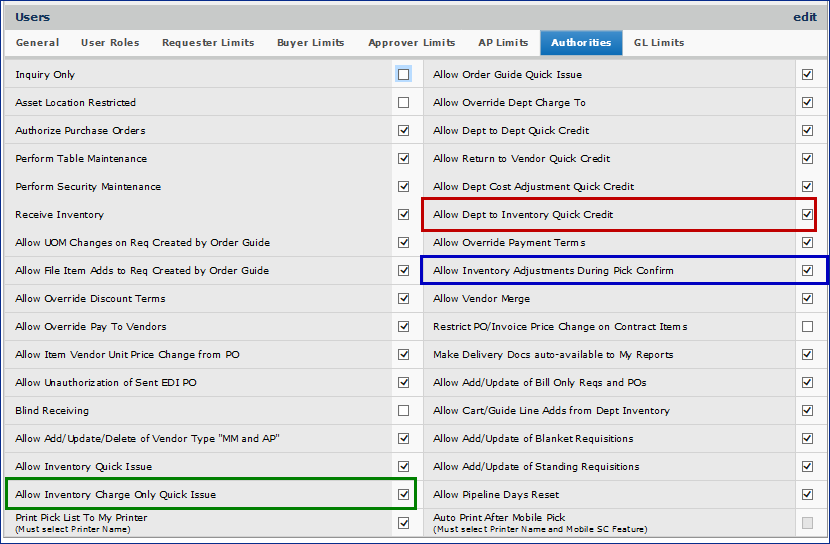This screenshot has height=544, width=830.
Task: Disable Print Pick List To My Printer
Action: [403, 522]
